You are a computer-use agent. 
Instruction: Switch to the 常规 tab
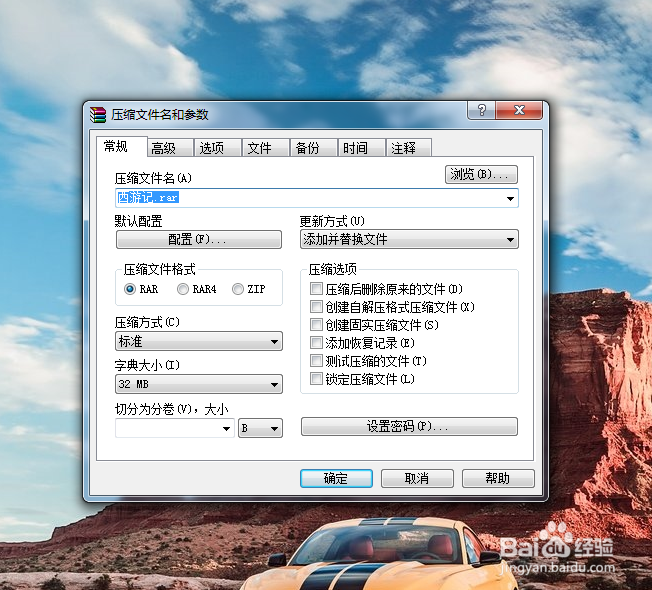point(121,146)
